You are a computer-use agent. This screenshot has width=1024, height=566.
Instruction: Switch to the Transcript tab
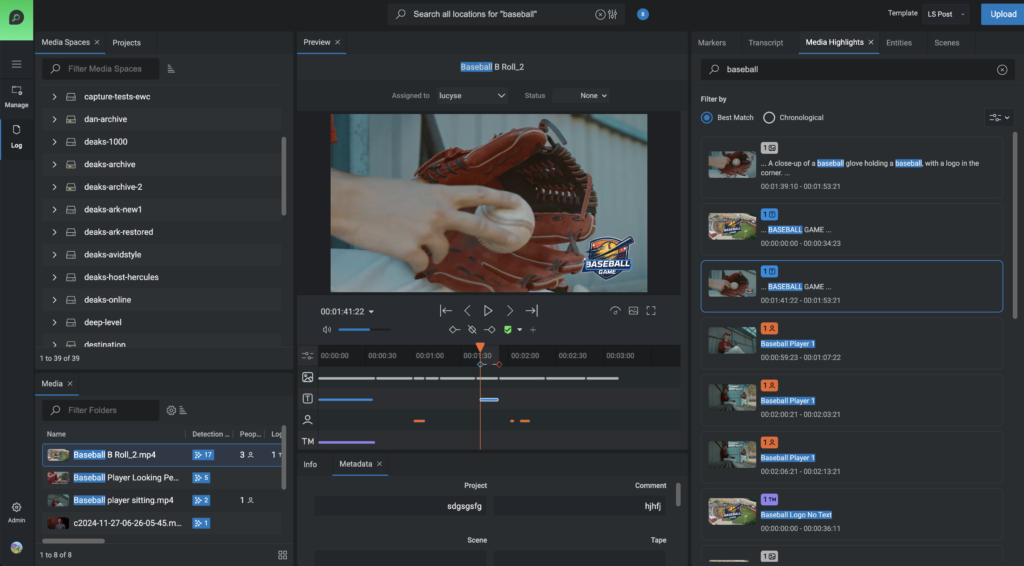point(765,43)
